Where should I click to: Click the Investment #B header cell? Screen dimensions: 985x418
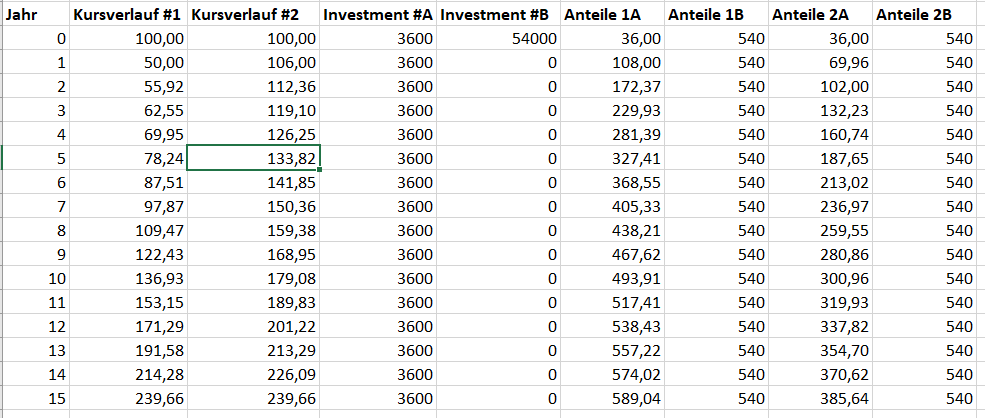click(x=497, y=15)
